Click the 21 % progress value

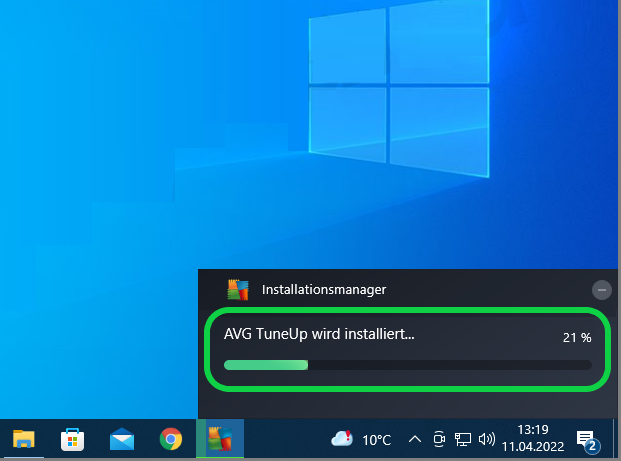click(x=577, y=337)
